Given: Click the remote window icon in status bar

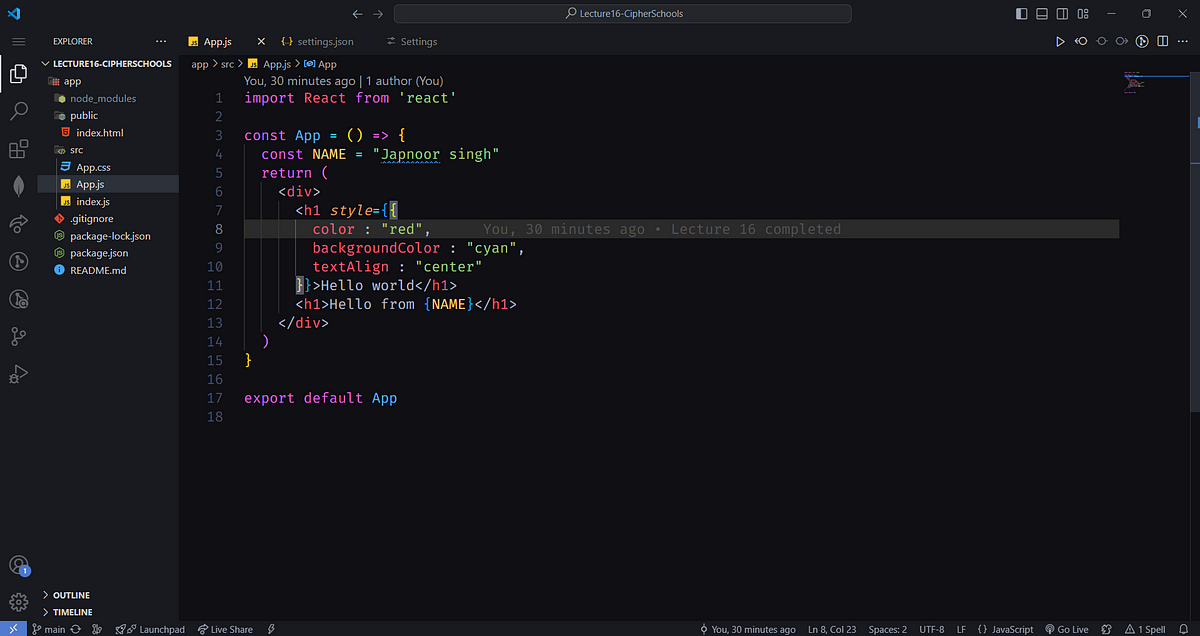Looking at the screenshot, I should pyautogui.click(x=13, y=629).
